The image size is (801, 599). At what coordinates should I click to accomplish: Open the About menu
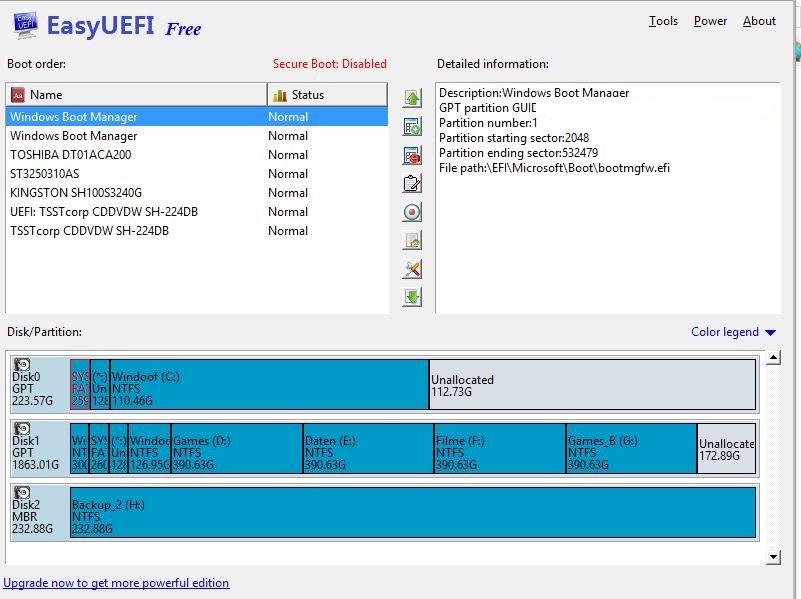click(x=759, y=21)
